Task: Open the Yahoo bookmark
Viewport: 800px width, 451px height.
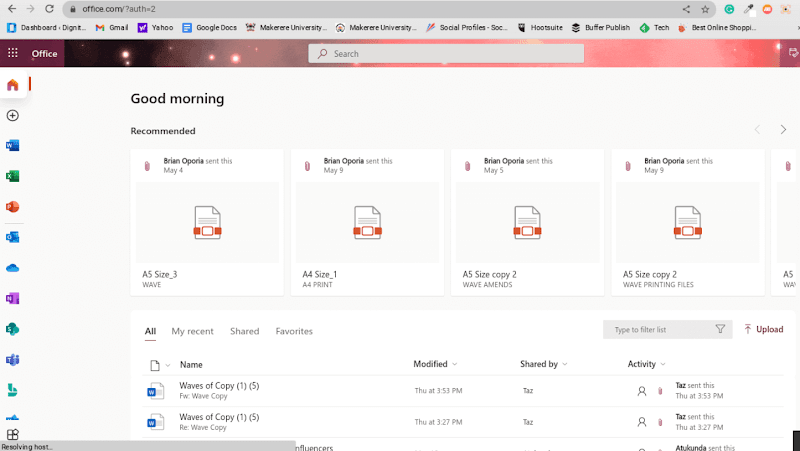Action: (155, 28)
